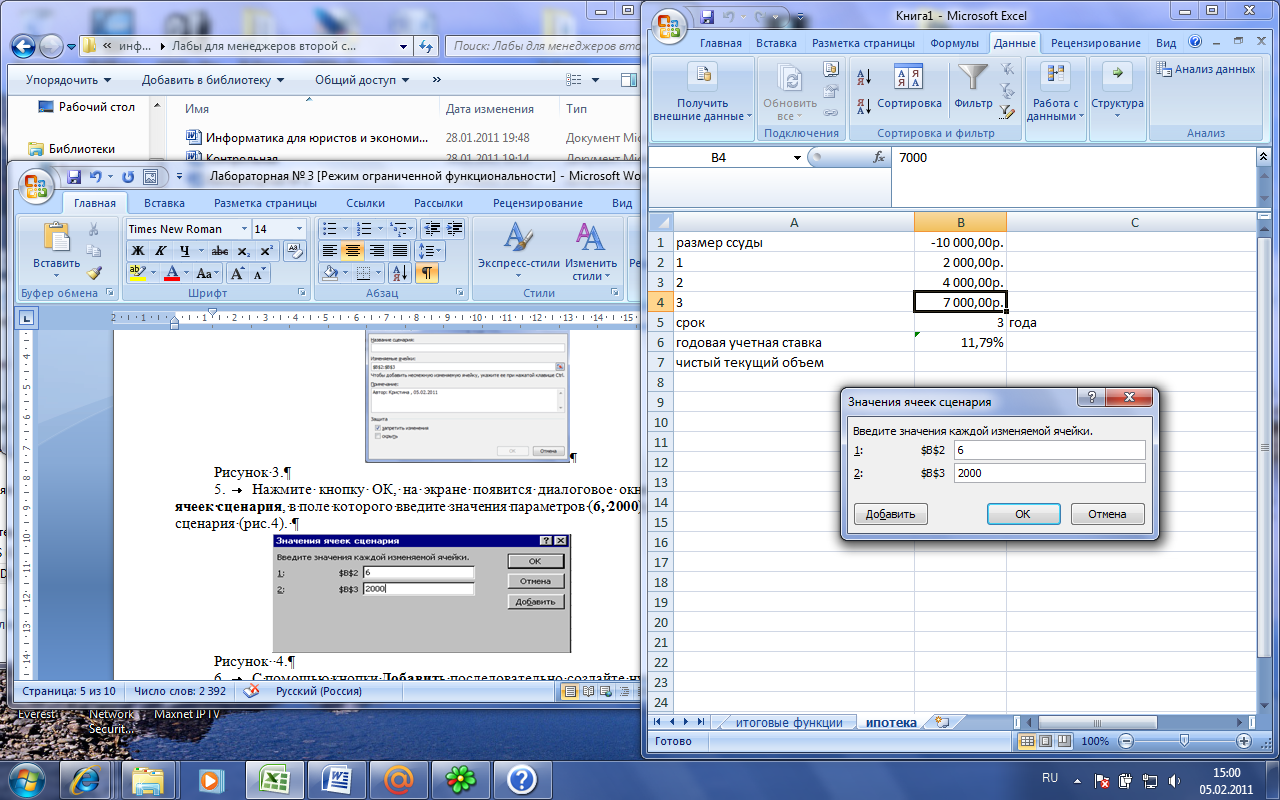
Task: Click the Excel Filter funnel
Action: [x=973, y=78]
